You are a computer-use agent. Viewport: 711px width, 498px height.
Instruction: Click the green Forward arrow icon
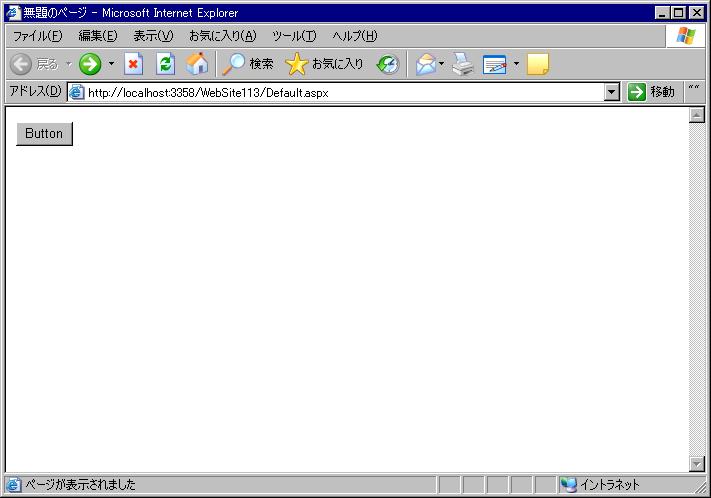pyautogui.click(x=90, y=64)
